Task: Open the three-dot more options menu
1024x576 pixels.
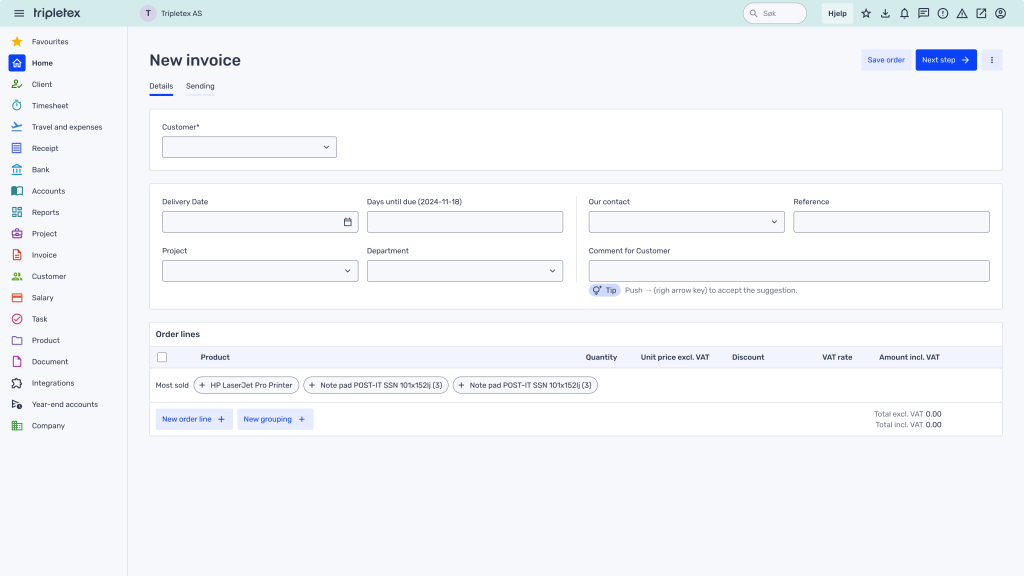Action: [992, 60]
